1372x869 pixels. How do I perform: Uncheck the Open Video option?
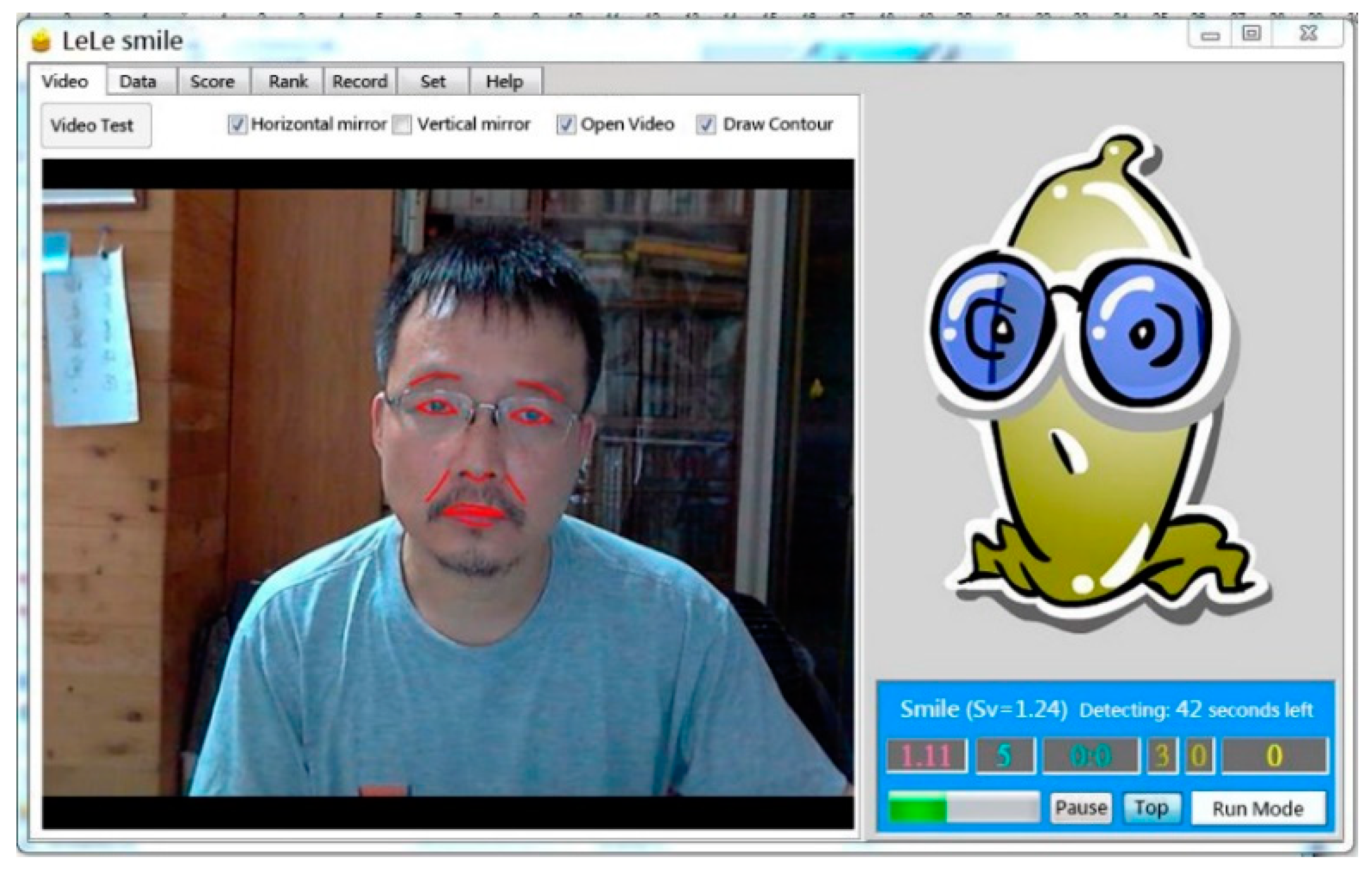[566, 124]
